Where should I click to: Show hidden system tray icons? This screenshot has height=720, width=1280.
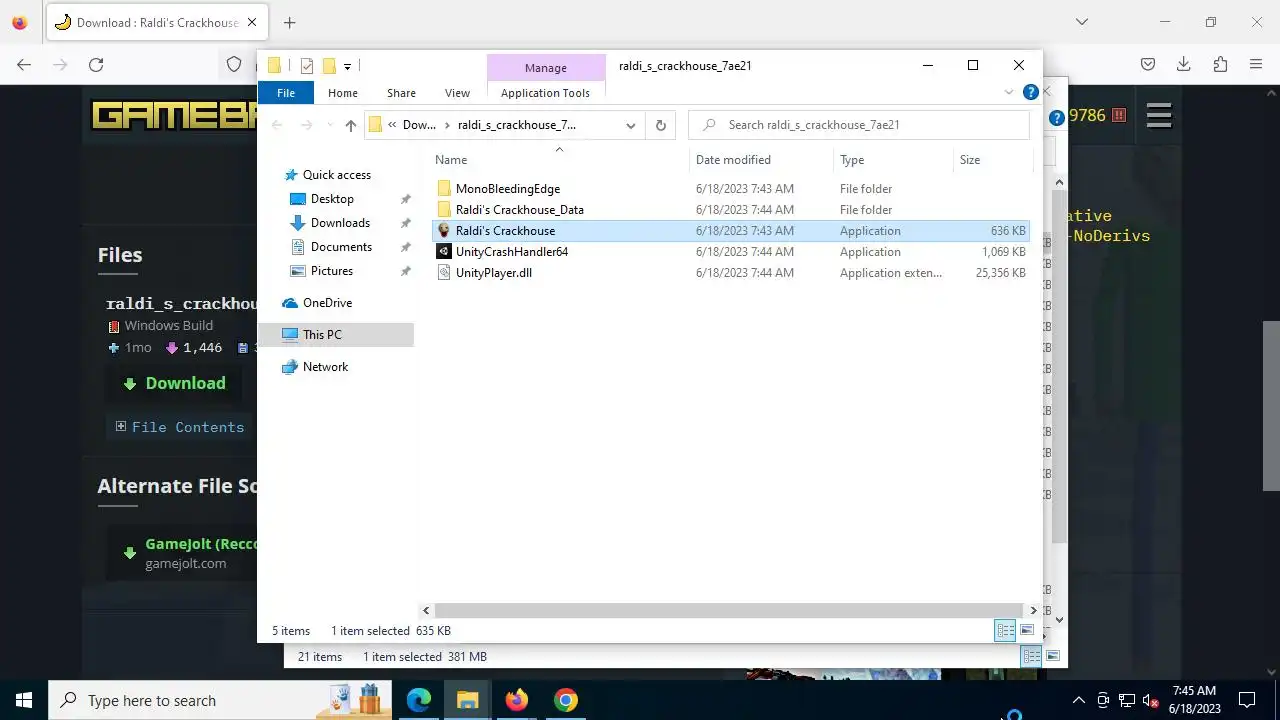1078,700
